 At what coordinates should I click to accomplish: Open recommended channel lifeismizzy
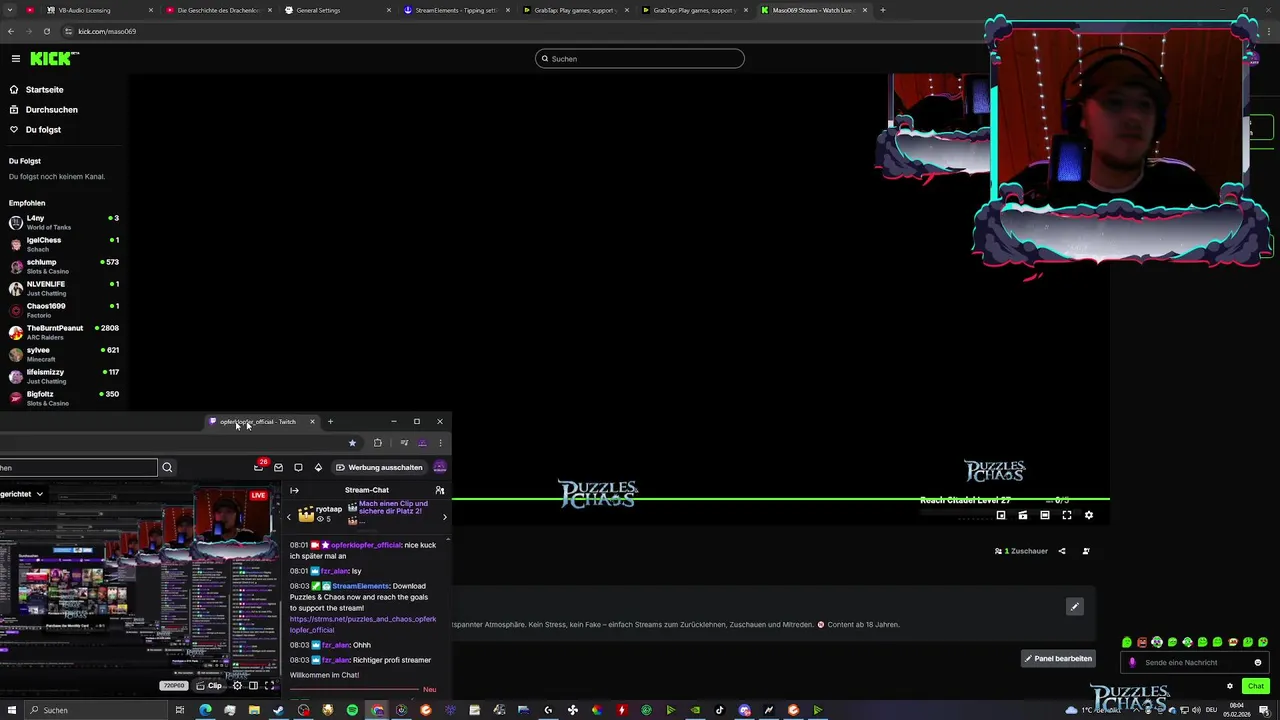(x=63, y=376)
